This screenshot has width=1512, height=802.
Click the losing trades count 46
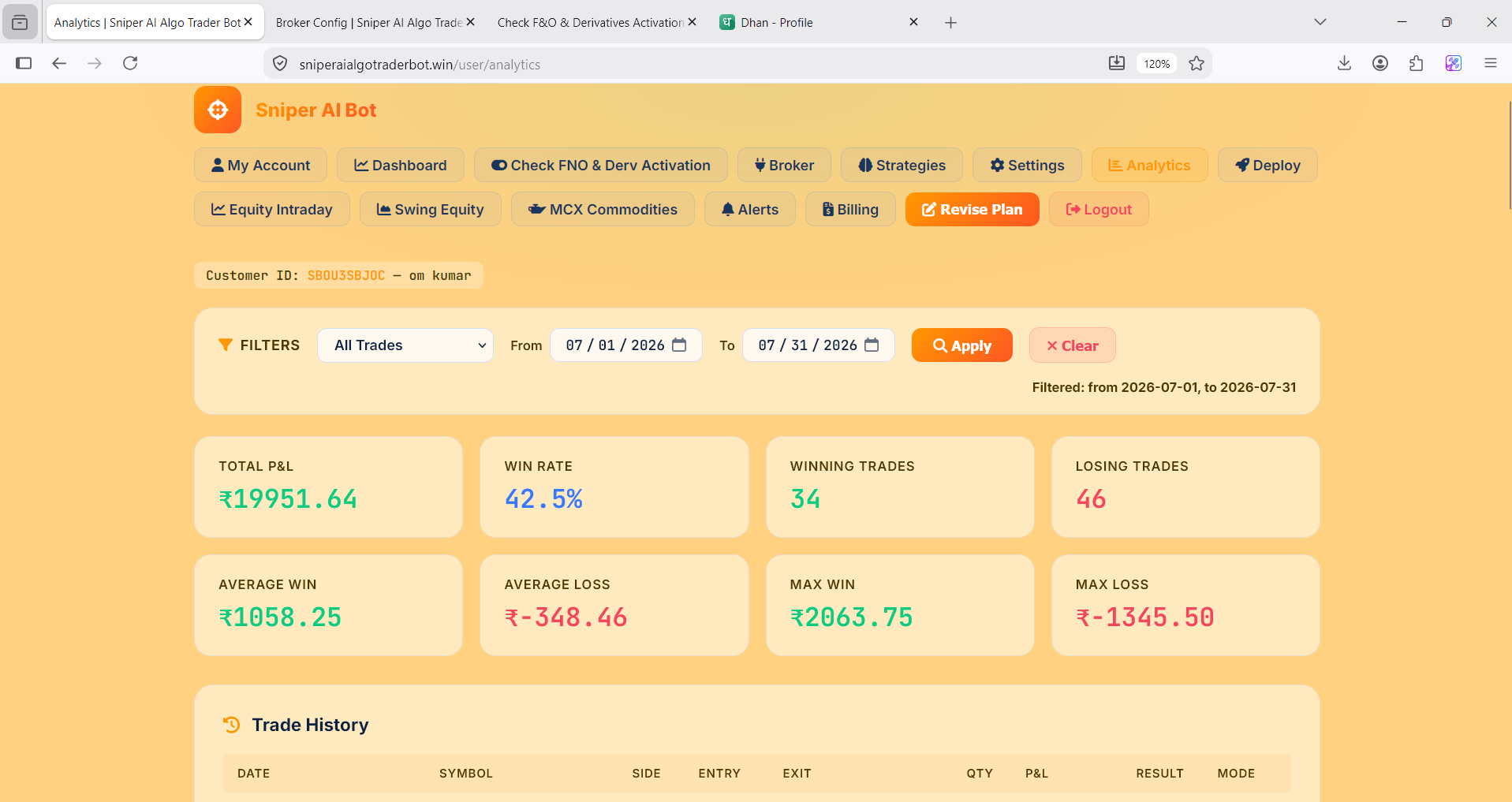tap(1091, 498)
